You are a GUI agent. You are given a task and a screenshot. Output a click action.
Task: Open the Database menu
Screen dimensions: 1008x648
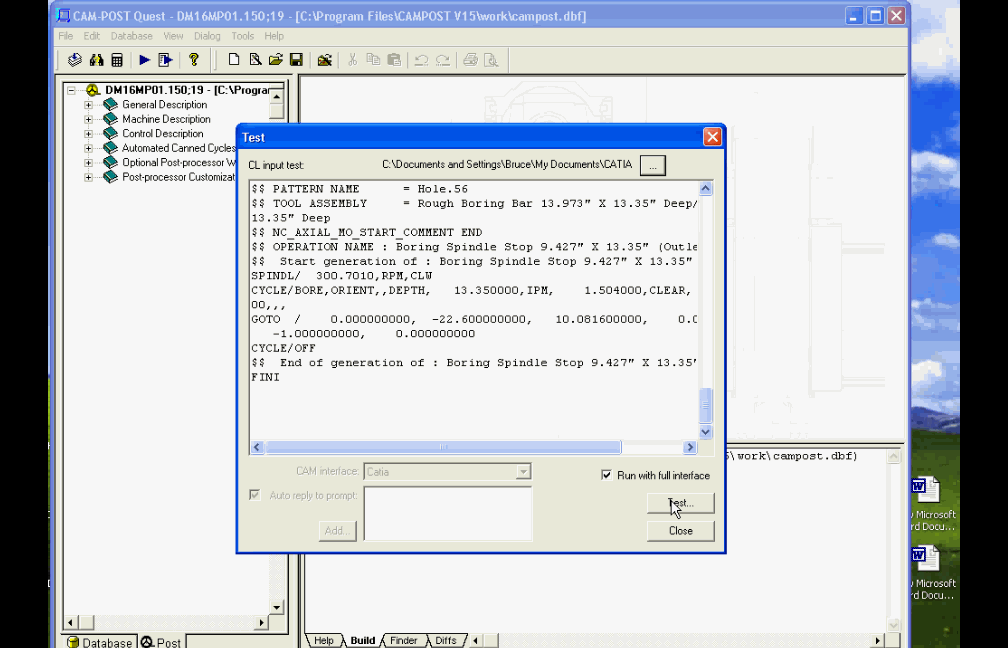point(132,36)
